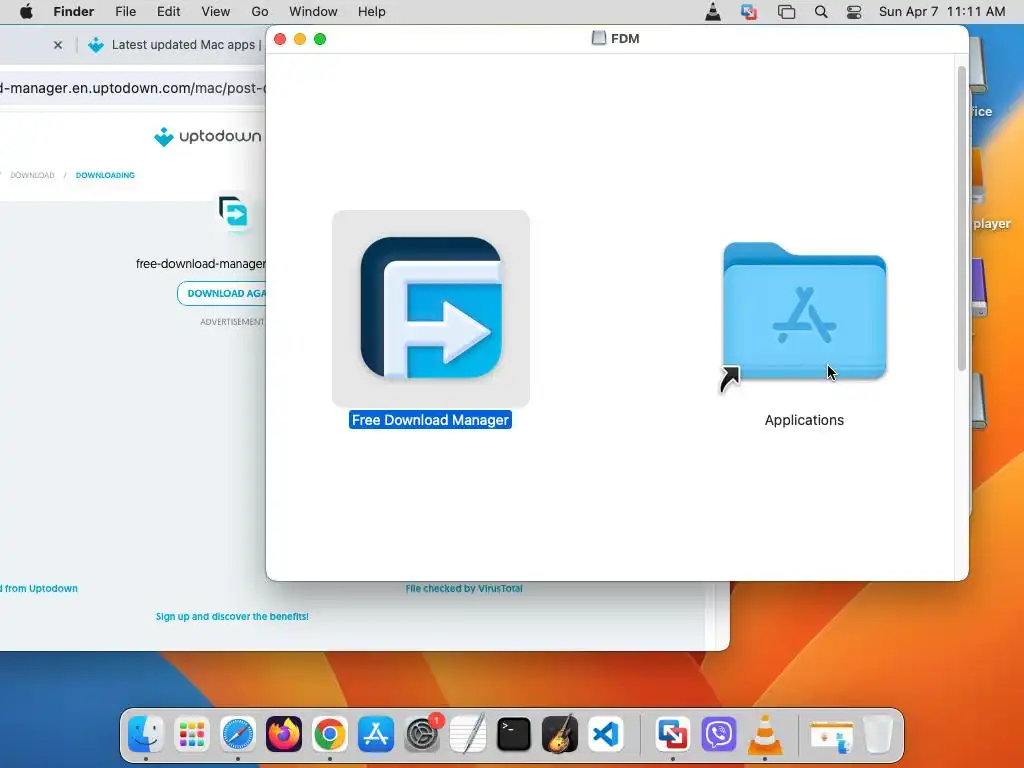The image size is (1024, 768).
Task: Open Firefox from the Dock
Action: pos(283,734)
